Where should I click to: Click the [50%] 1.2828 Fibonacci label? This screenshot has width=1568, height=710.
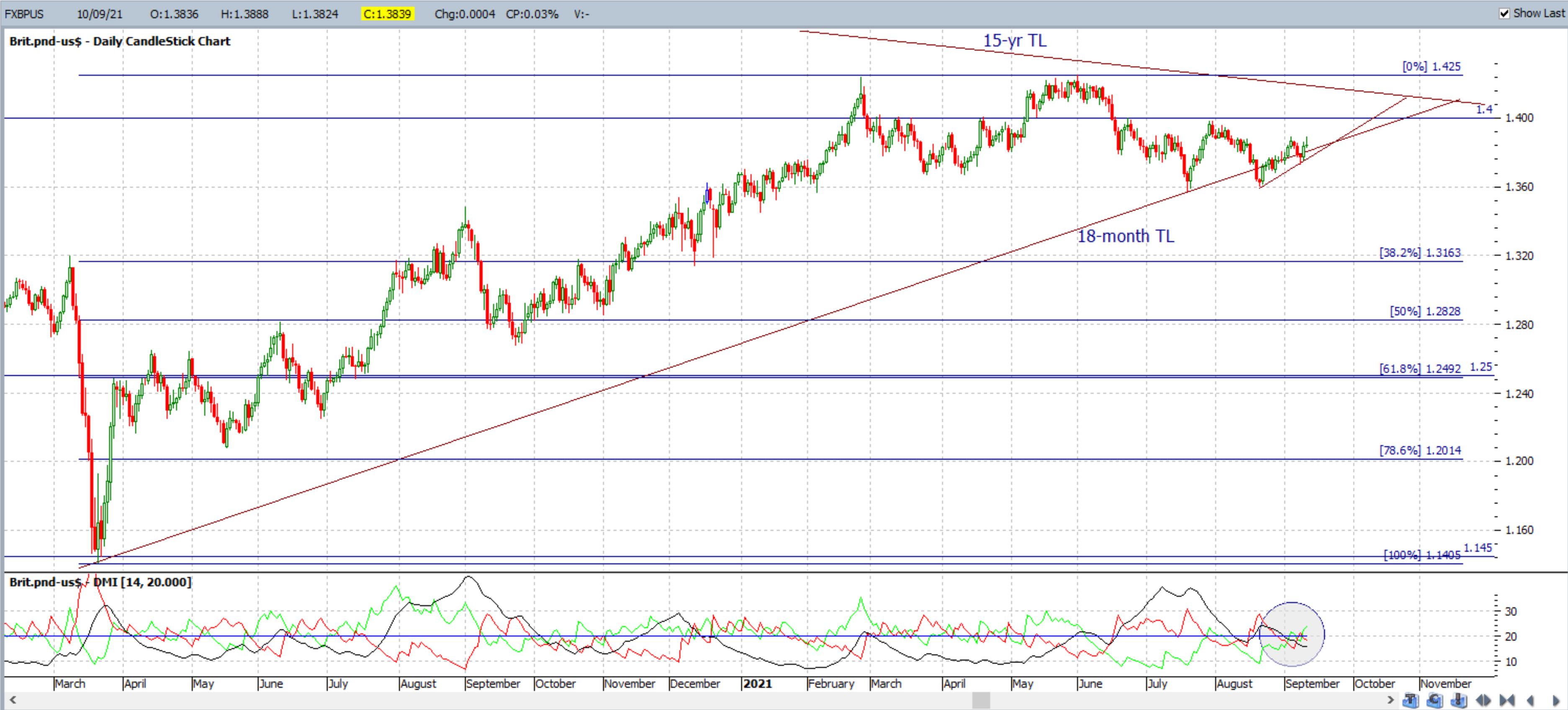pos(1426,311)
